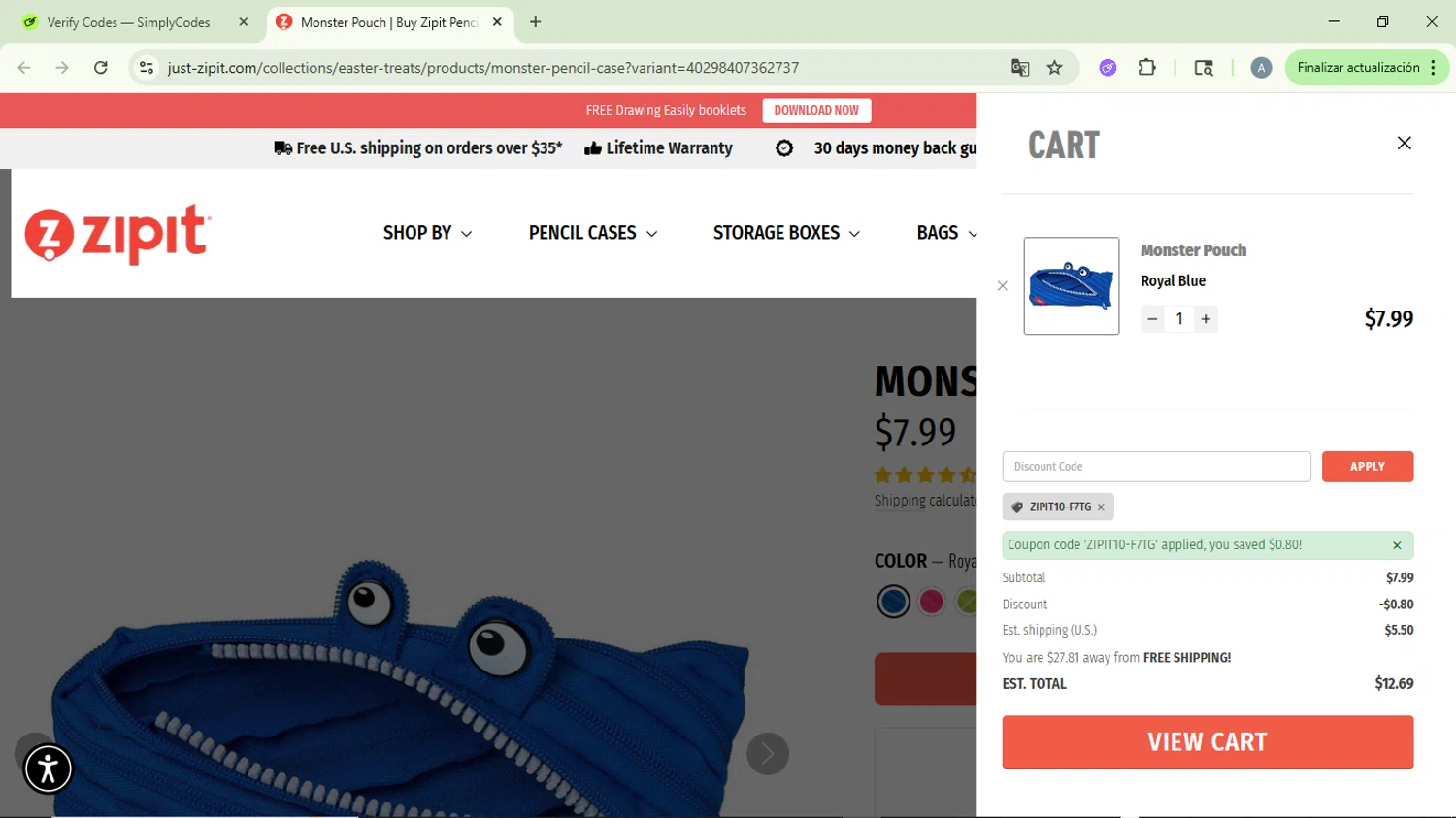Click the quantity value 1 in cart
The height and width of the screenshot is (818, 1456).
pos(1179,319)
